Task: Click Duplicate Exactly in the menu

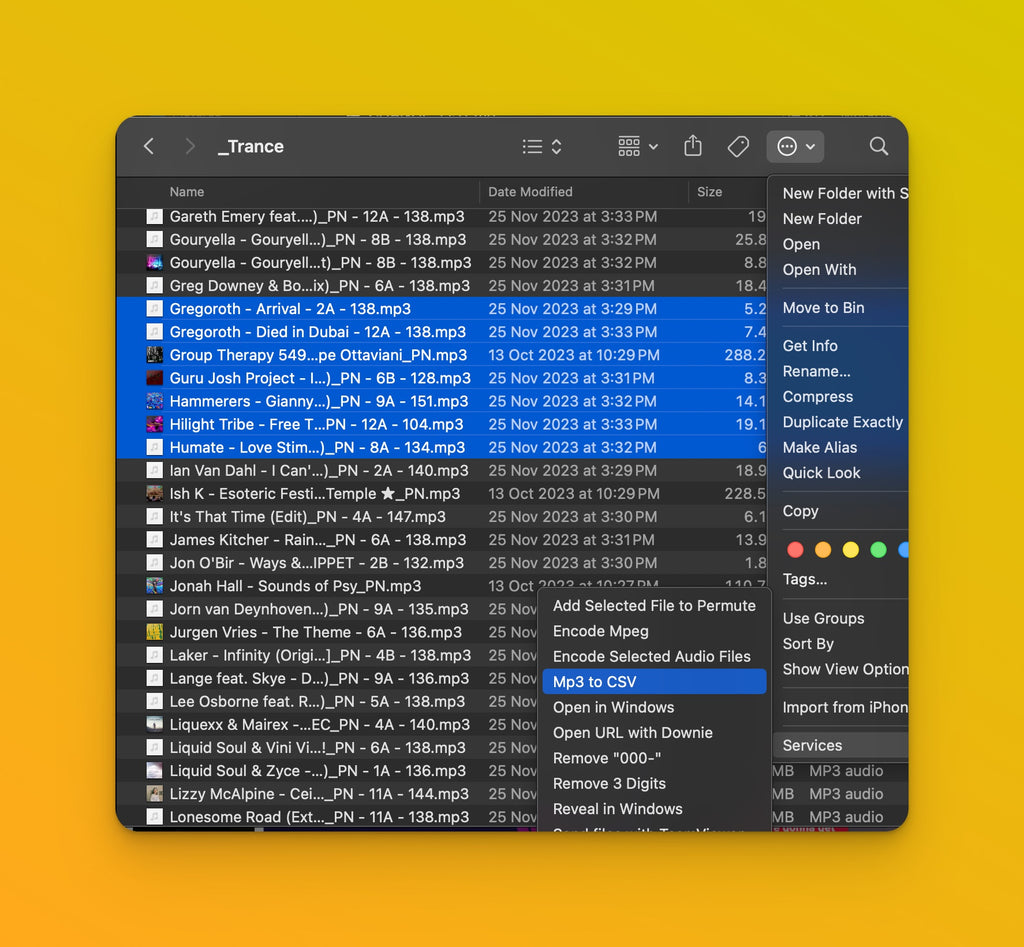Action: point(843,422)
